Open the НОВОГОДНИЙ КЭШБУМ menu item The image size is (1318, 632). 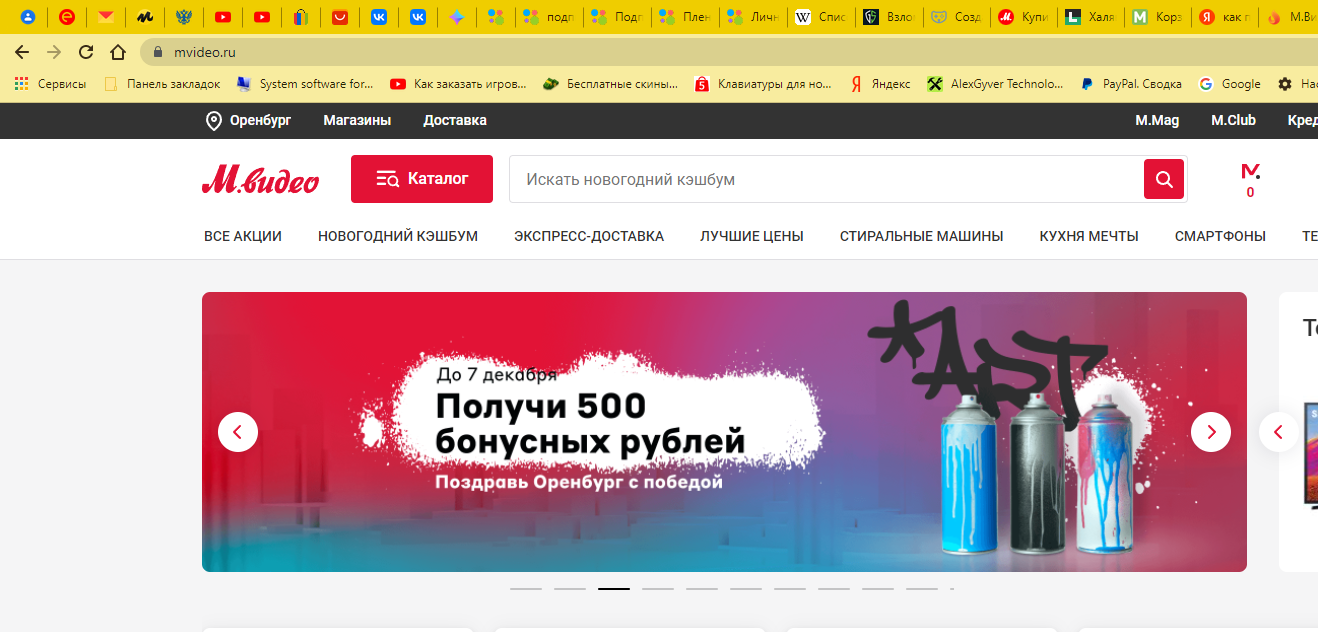tap(398, 236)
